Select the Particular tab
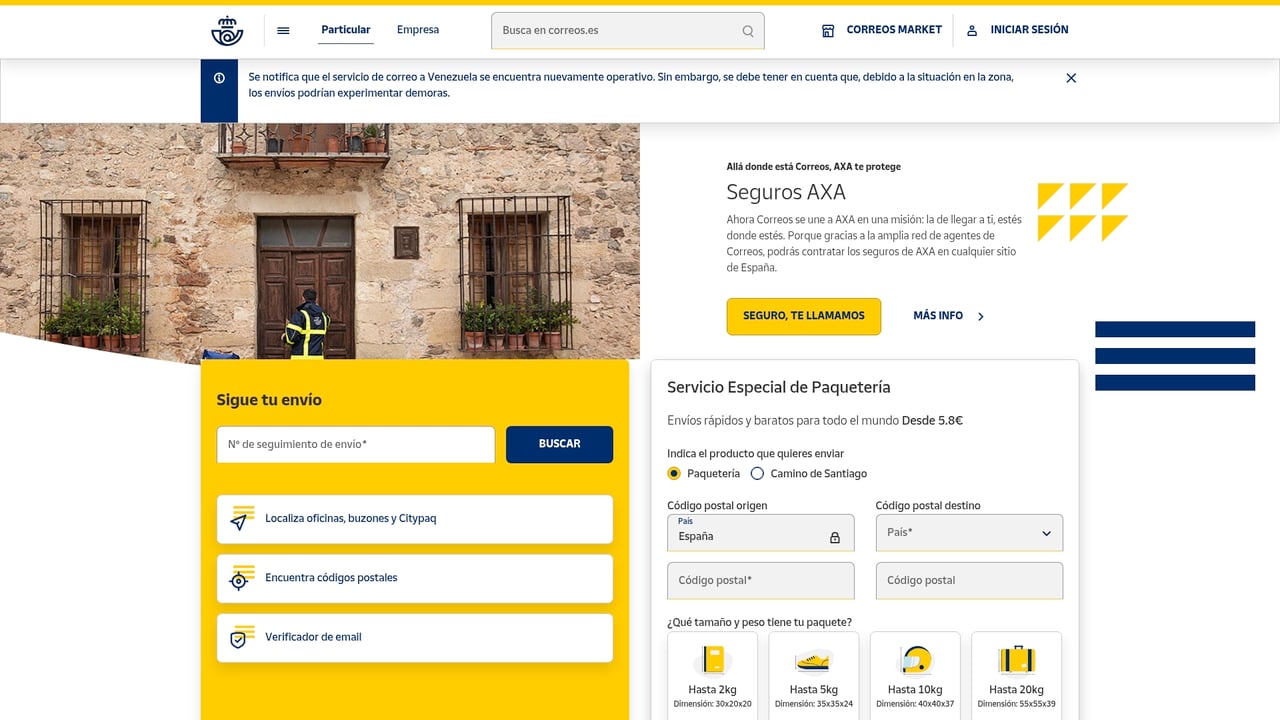 tap(345, 30)
